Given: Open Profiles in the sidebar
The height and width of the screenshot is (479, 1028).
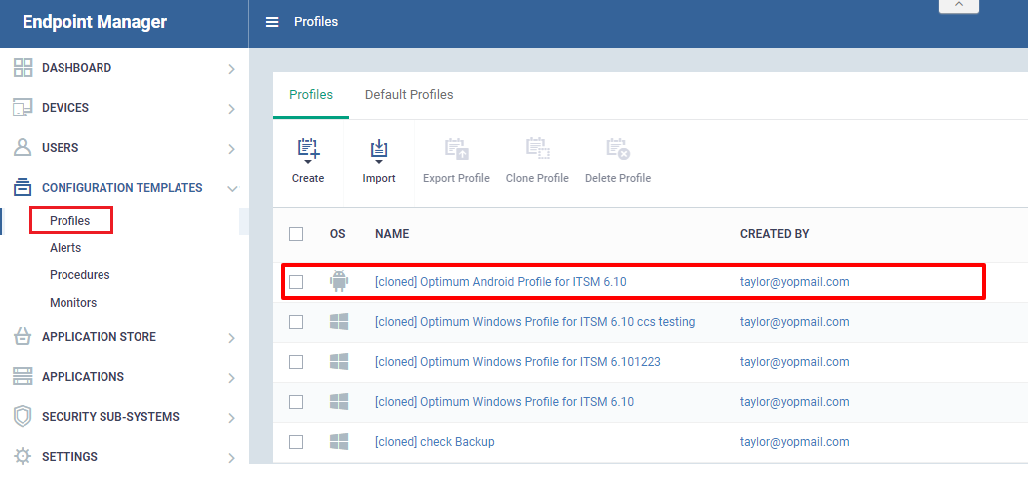Looking at the screenshot, I should click(70, 221).
